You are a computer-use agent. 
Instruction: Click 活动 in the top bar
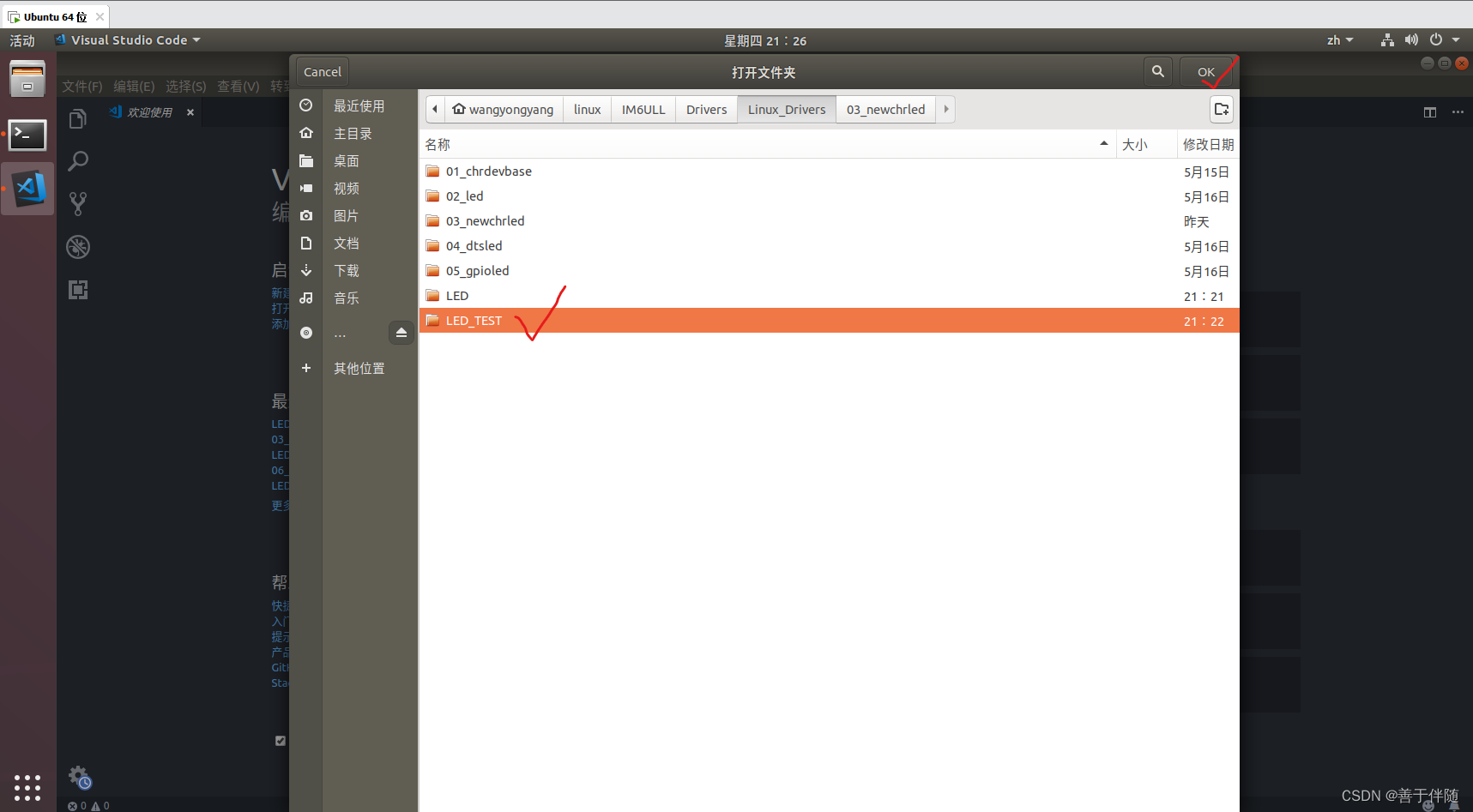pos(22,40)
